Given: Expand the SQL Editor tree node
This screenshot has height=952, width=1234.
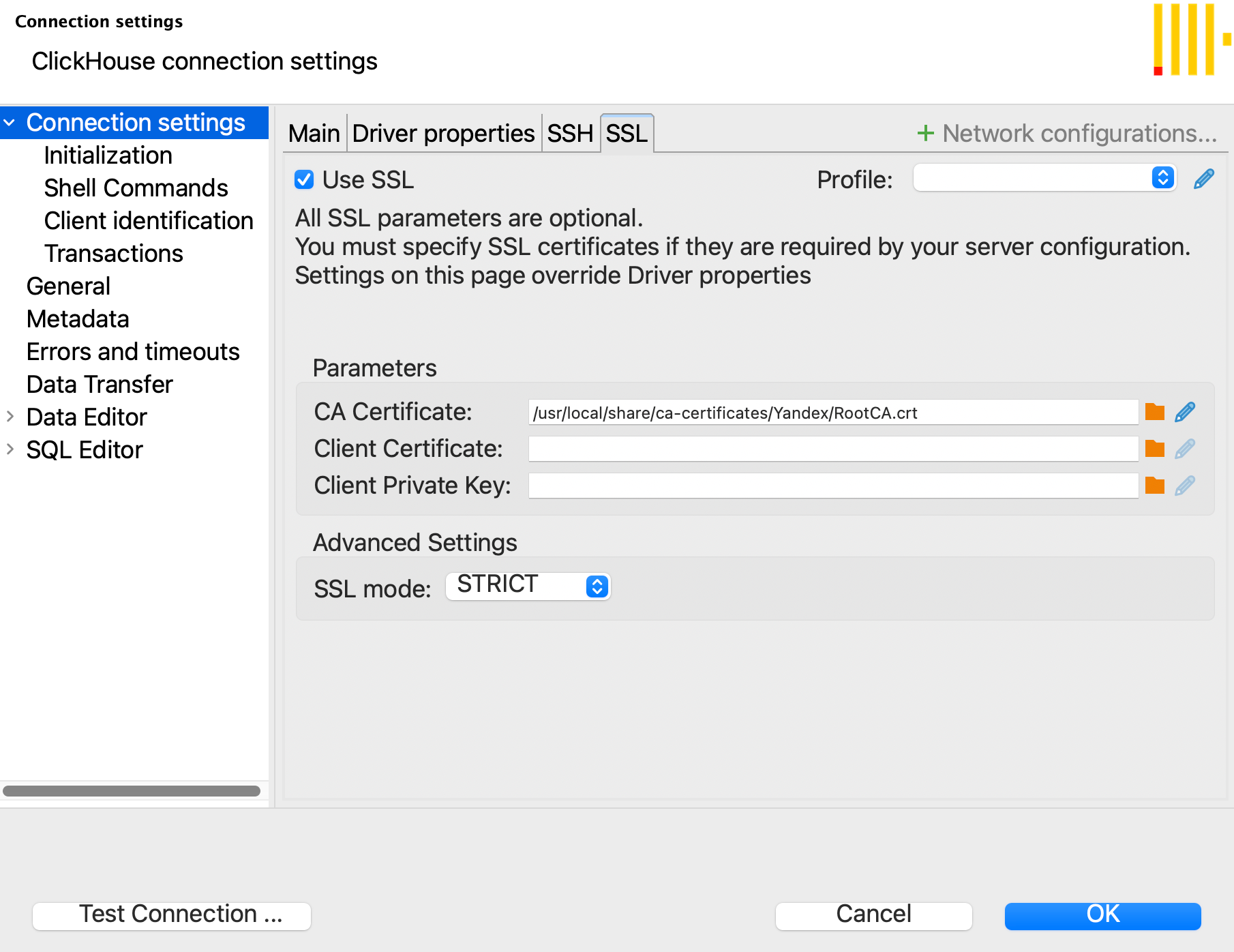Looking at the screenshot, I should pos(10,449).
